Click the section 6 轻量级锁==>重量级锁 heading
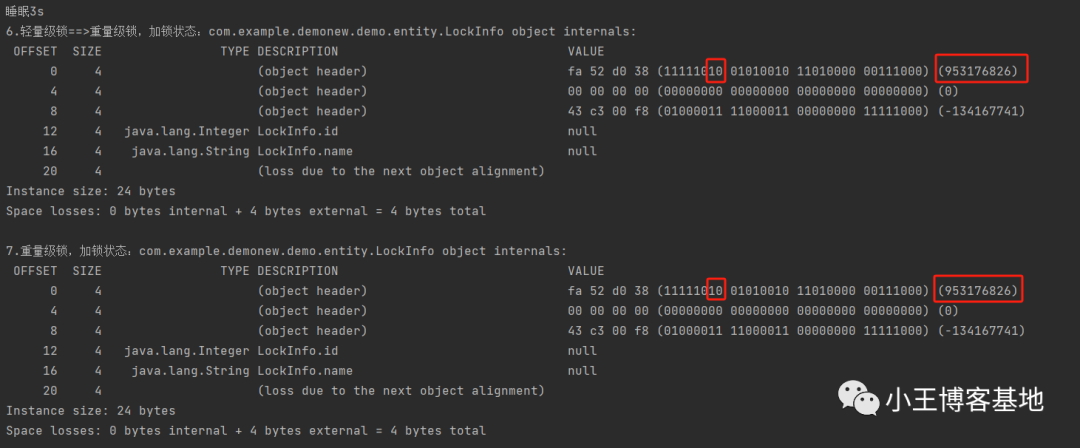The image size is (1080, 448). (321, 32)
